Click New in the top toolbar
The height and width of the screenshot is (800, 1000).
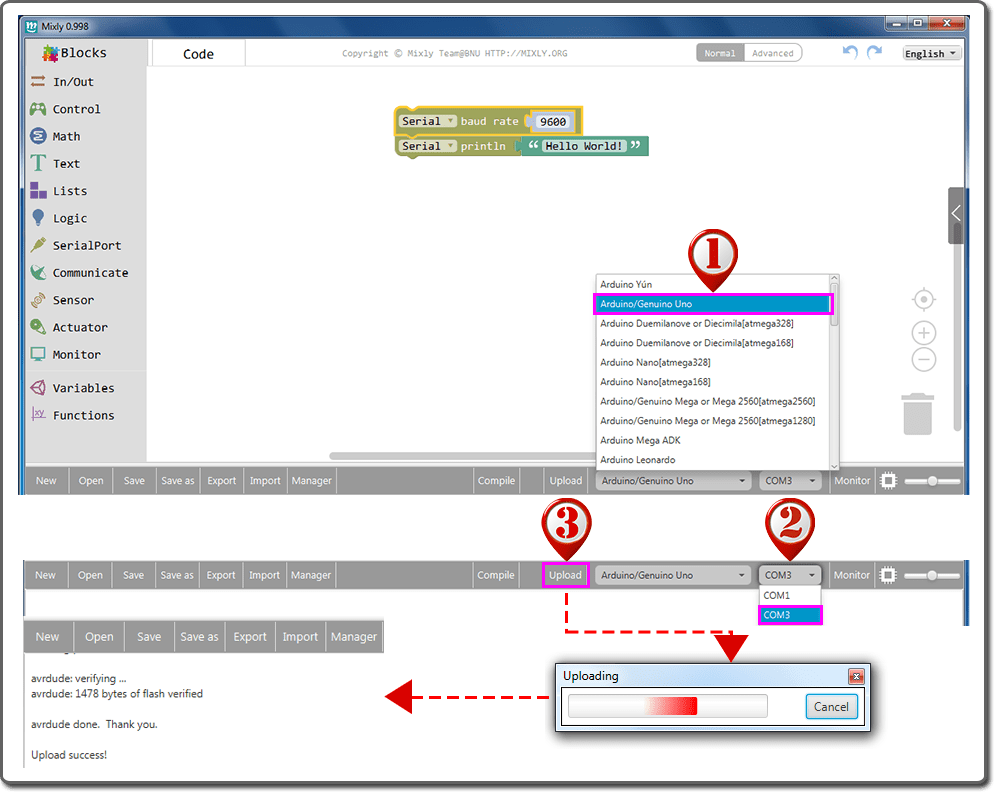coord(46,481)
